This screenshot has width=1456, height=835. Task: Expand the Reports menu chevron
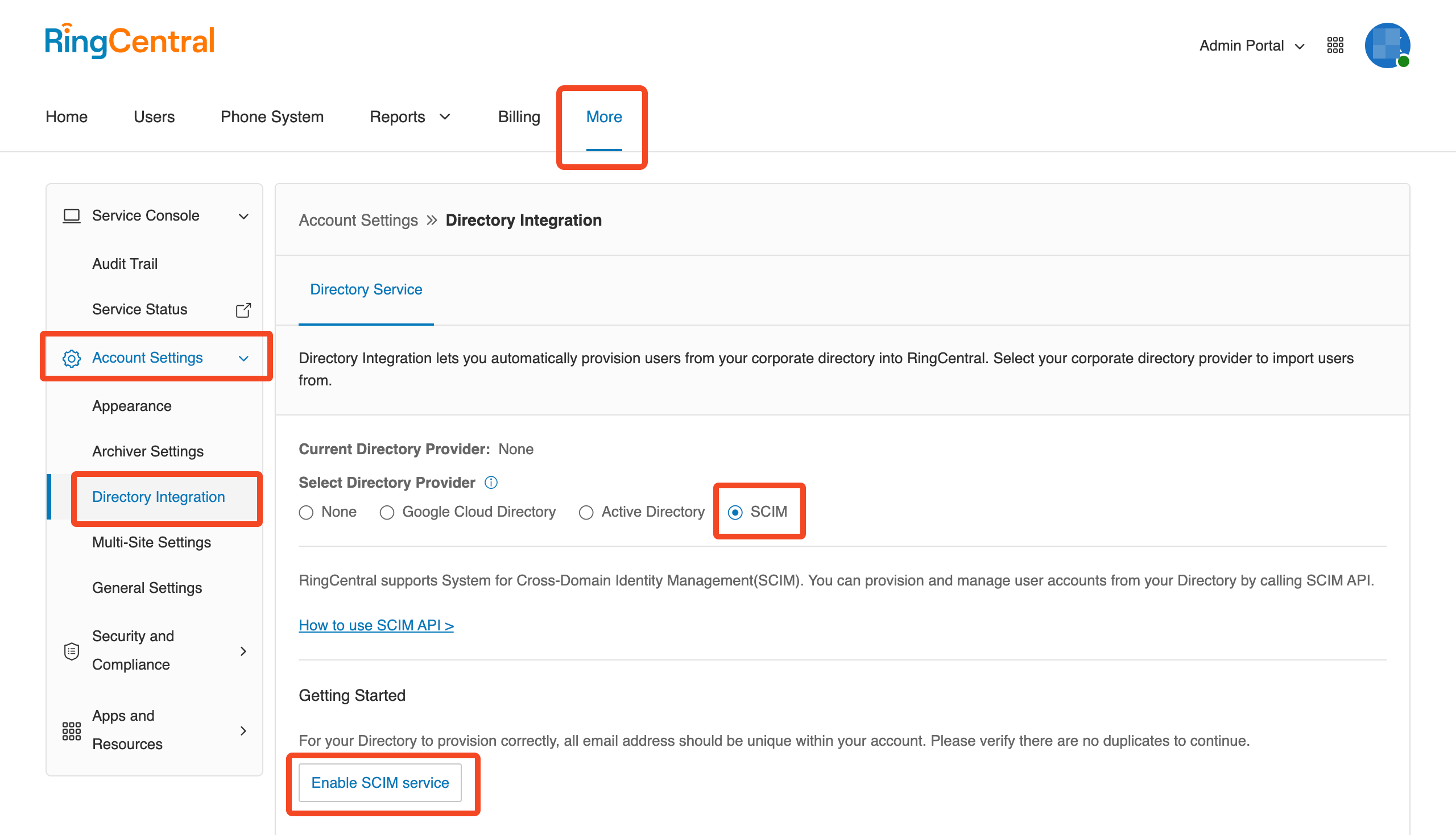click(445, 117)
